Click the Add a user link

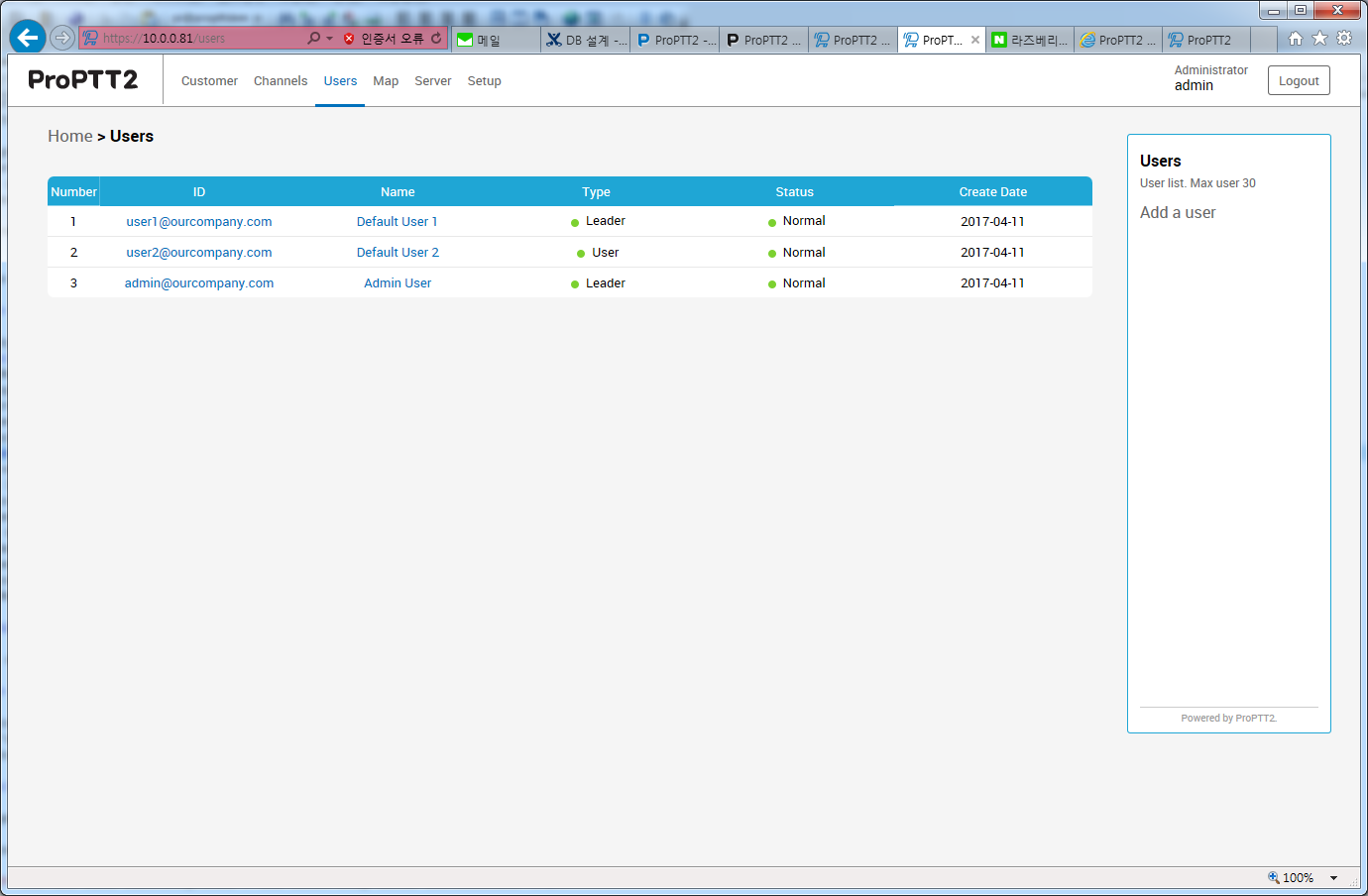1178,213
